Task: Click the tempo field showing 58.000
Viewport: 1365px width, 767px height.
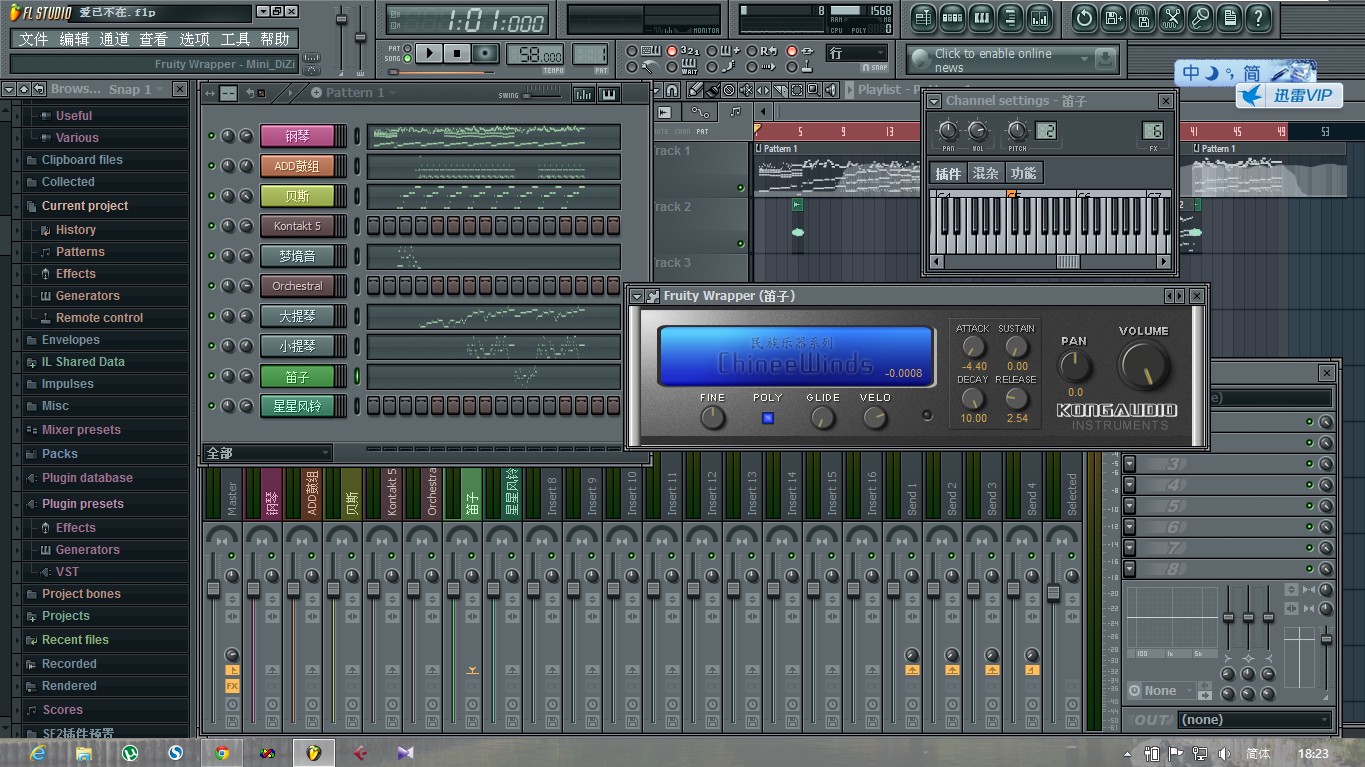Action: [535, 55]
